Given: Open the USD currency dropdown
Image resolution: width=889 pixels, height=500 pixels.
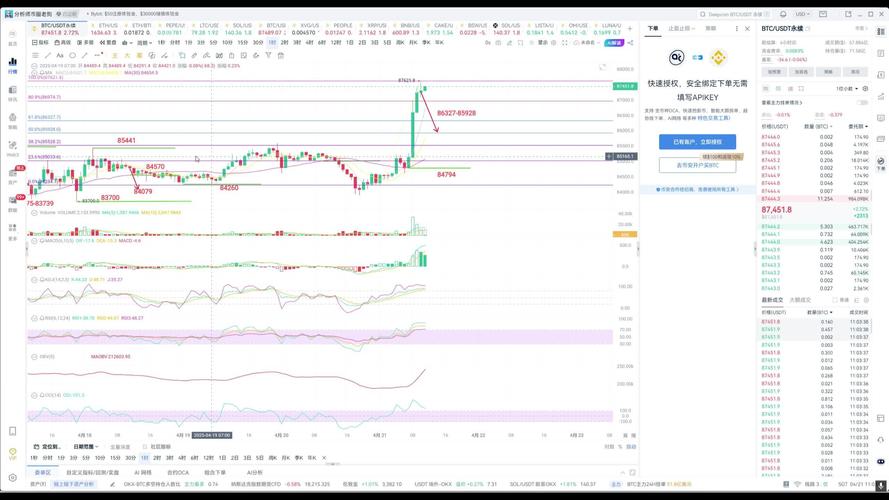Looking at the screenshot, I should pos(802,15).
